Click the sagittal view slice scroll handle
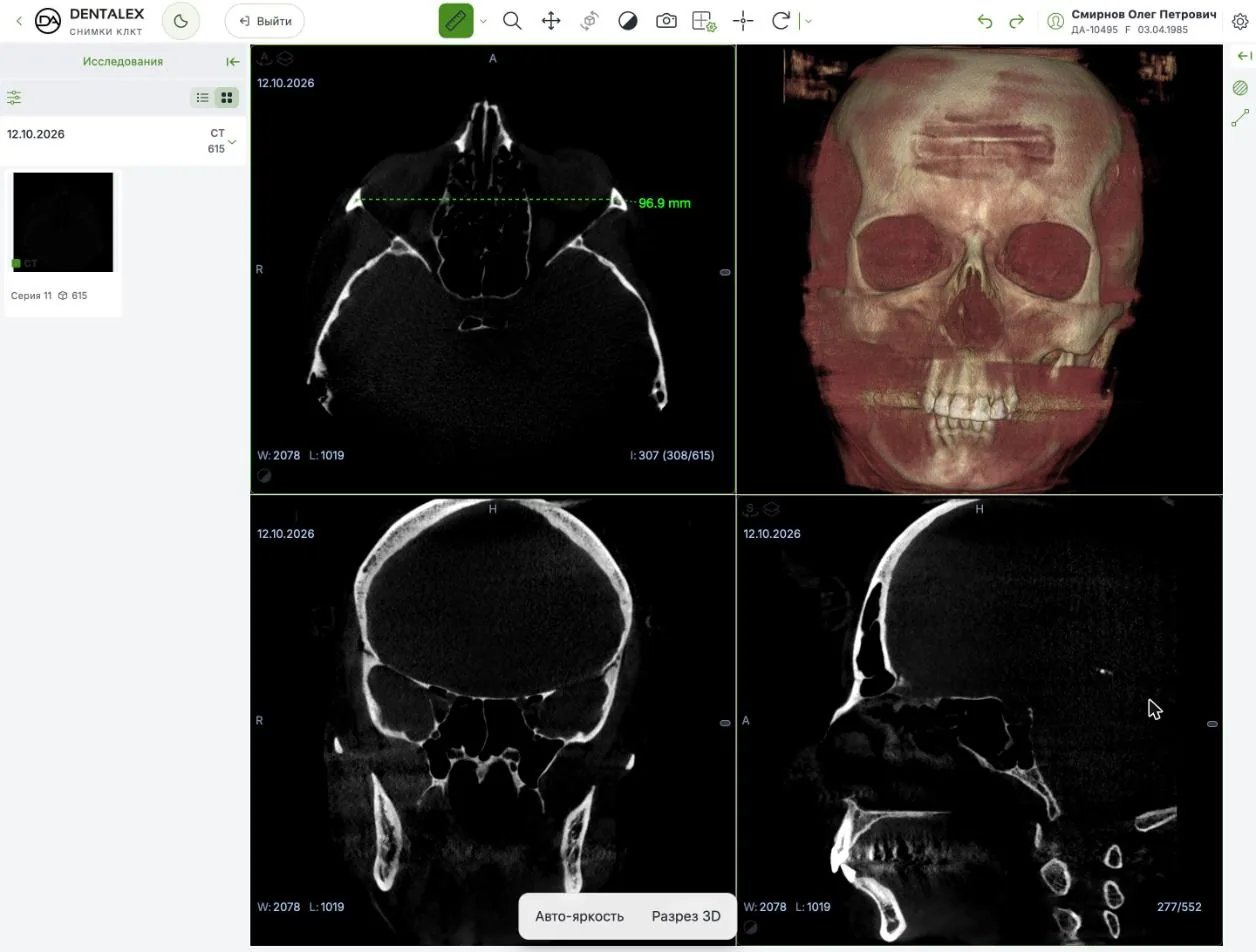This screenshot has width=1256, height=952. [x=1212, y=724]
